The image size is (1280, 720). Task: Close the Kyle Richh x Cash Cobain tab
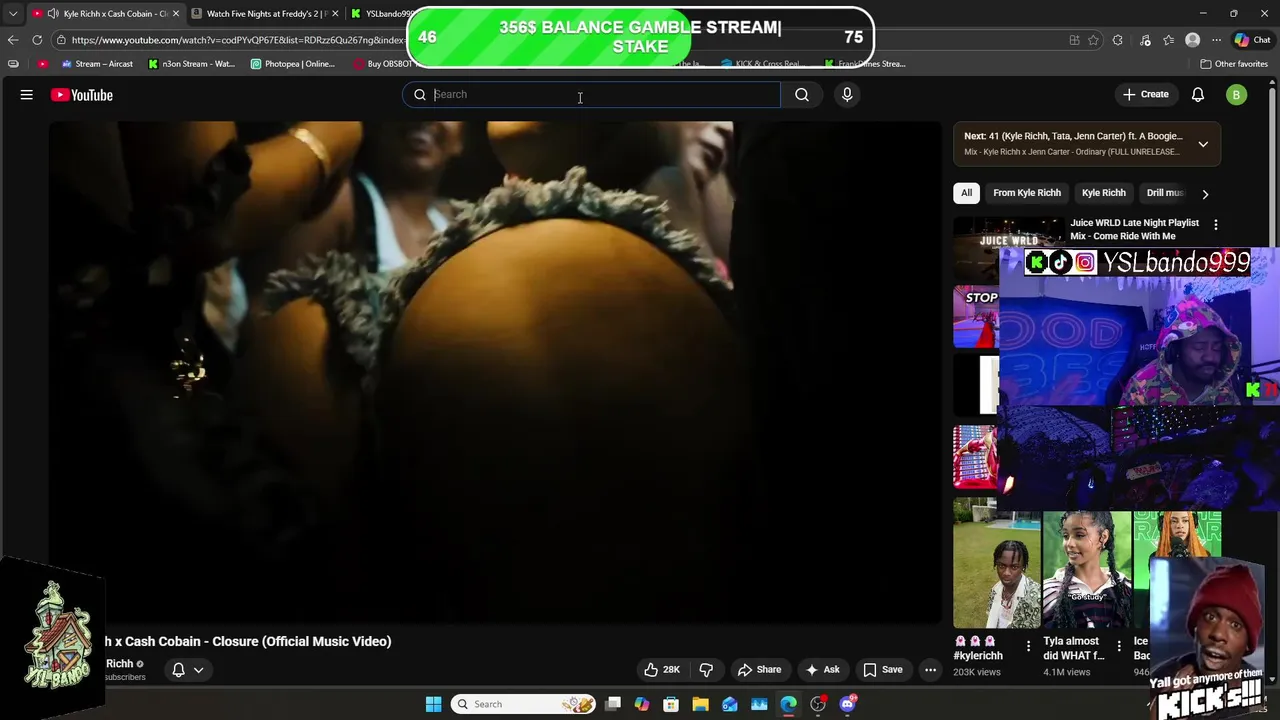click(176, 14)
